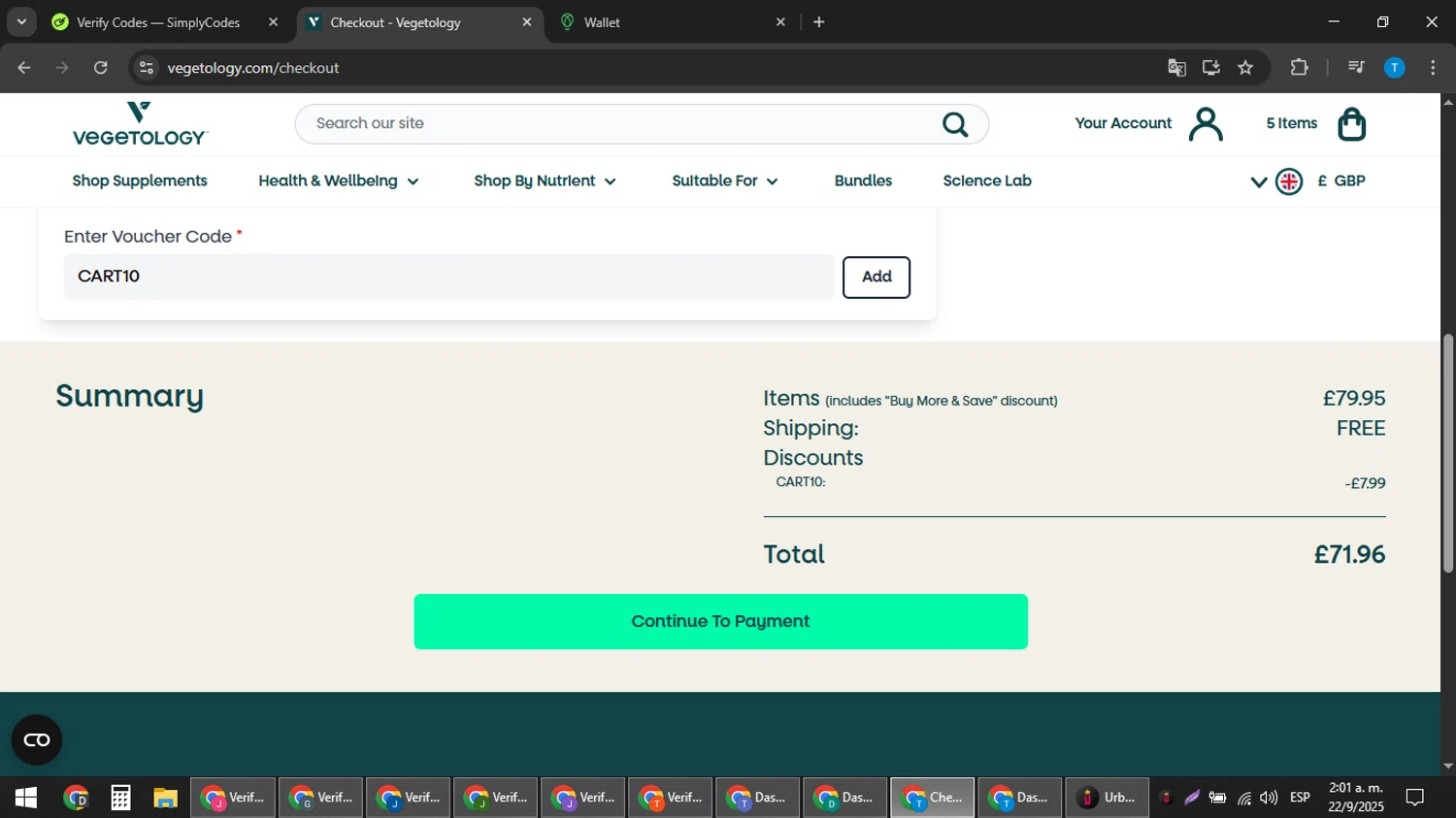
Task: Click £ GBP currency label
Action: pos(1341,181)
